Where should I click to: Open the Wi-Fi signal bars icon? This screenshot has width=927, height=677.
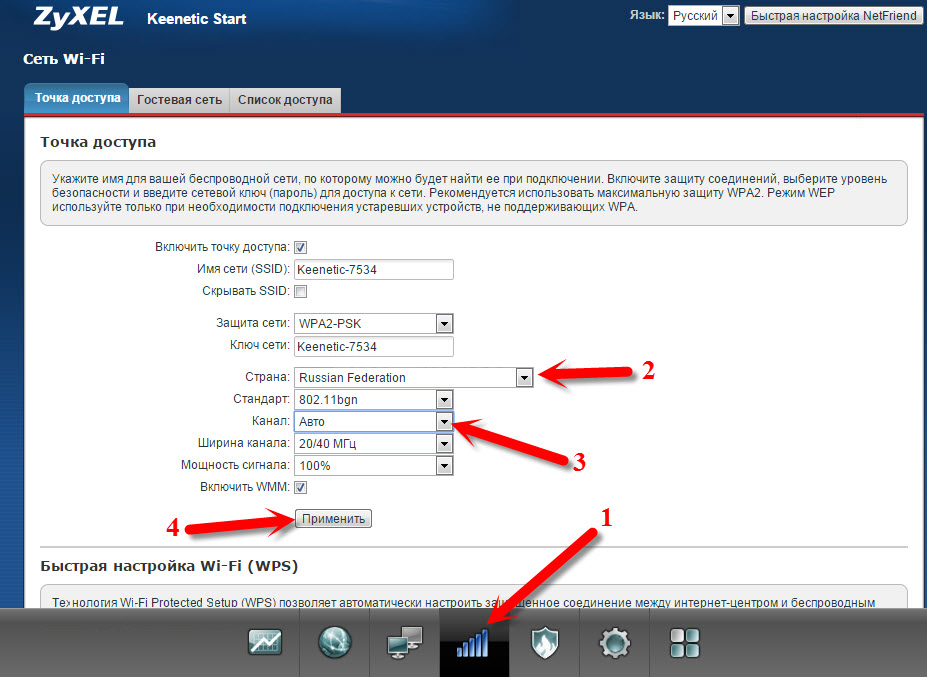tap(474, 643)
